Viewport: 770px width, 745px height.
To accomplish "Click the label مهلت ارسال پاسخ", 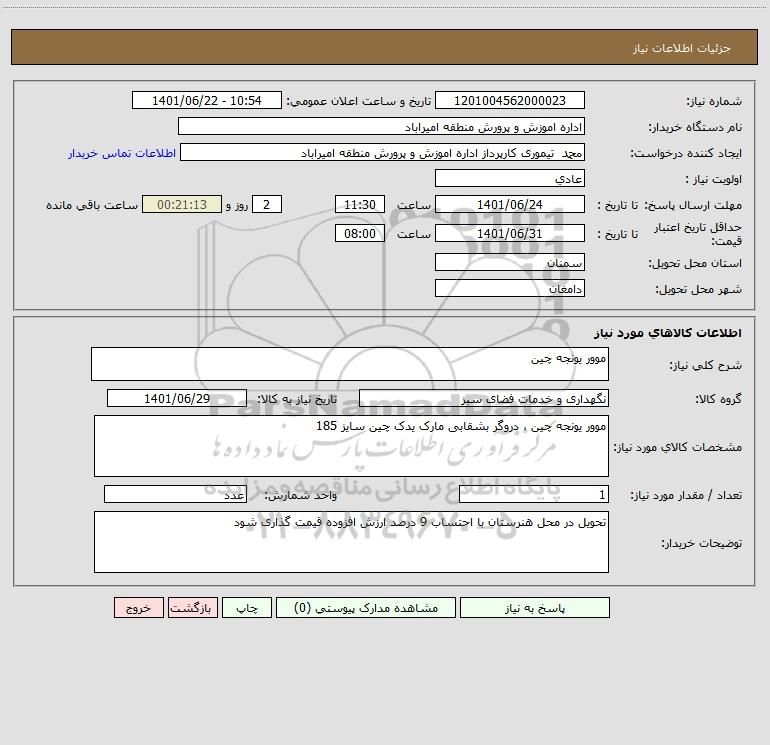I will (693, 205).
